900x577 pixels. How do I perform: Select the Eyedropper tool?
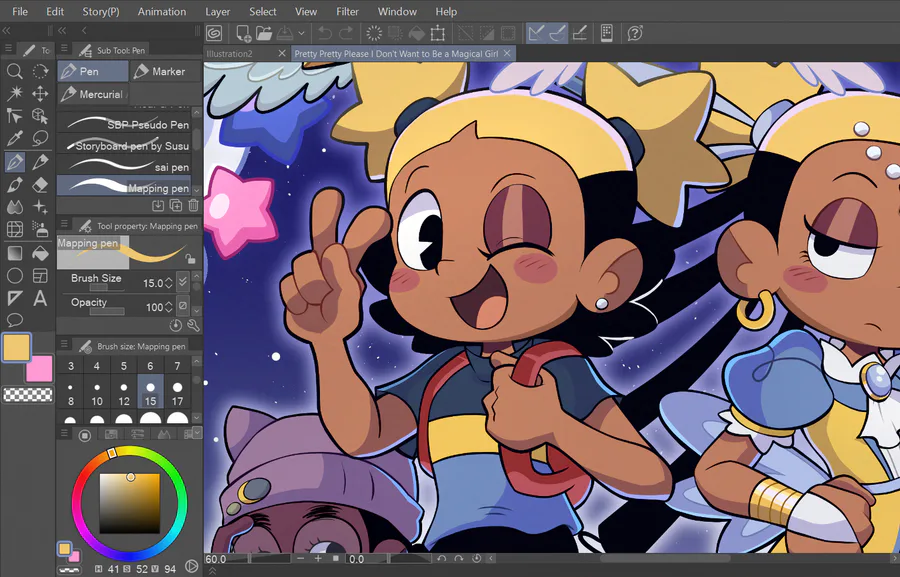coord(15,138)
